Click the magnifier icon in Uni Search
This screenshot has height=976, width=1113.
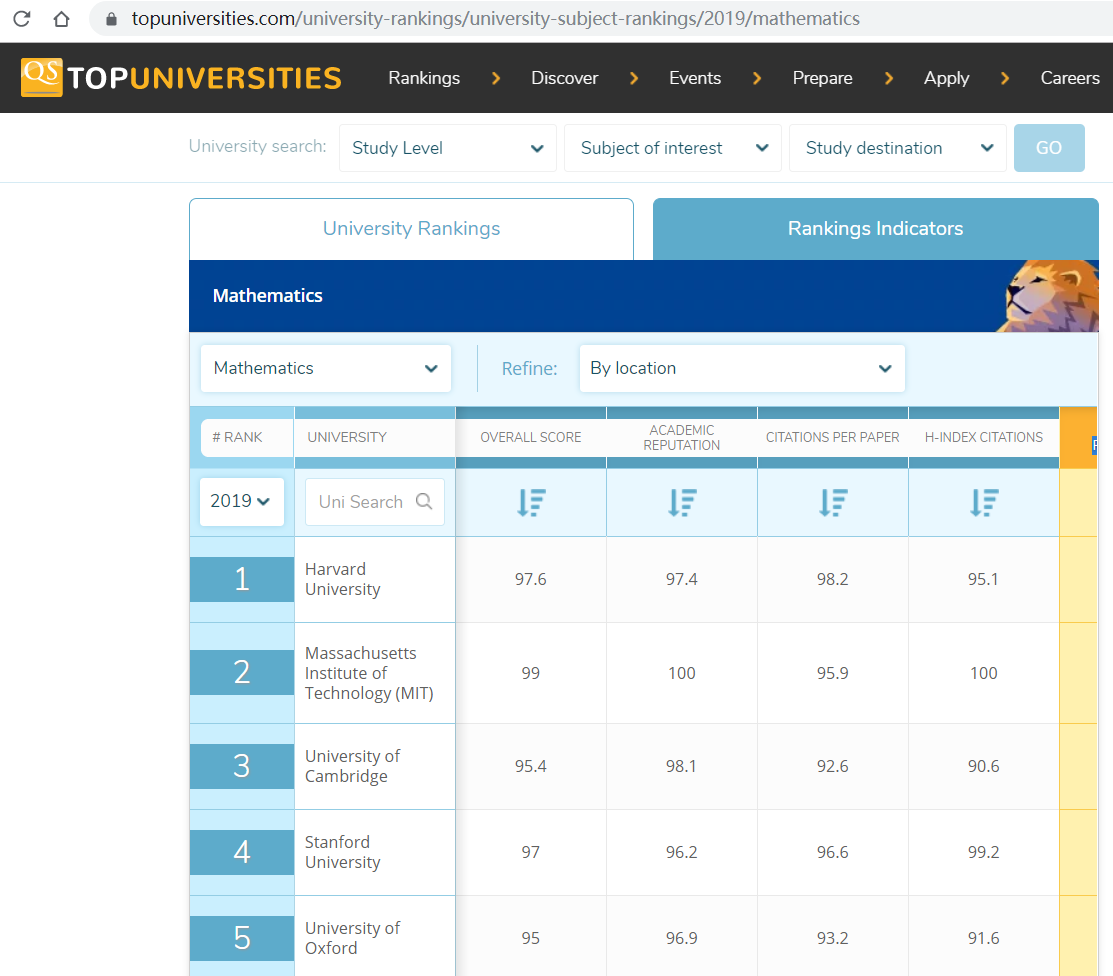(424, 502)
